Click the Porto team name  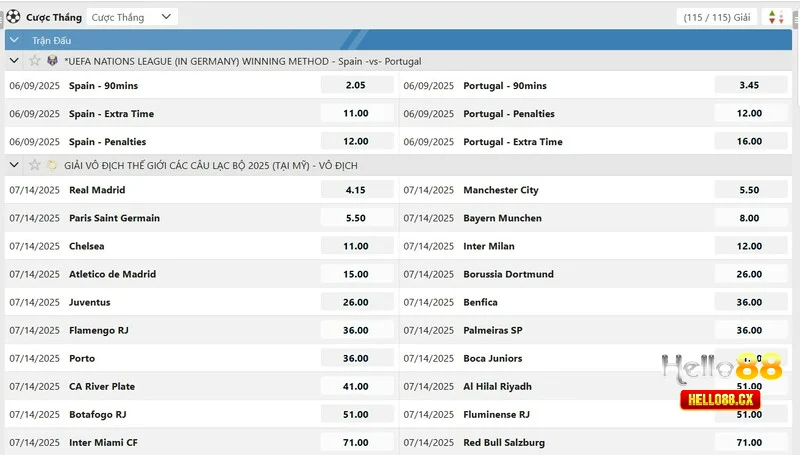point(82,358)
